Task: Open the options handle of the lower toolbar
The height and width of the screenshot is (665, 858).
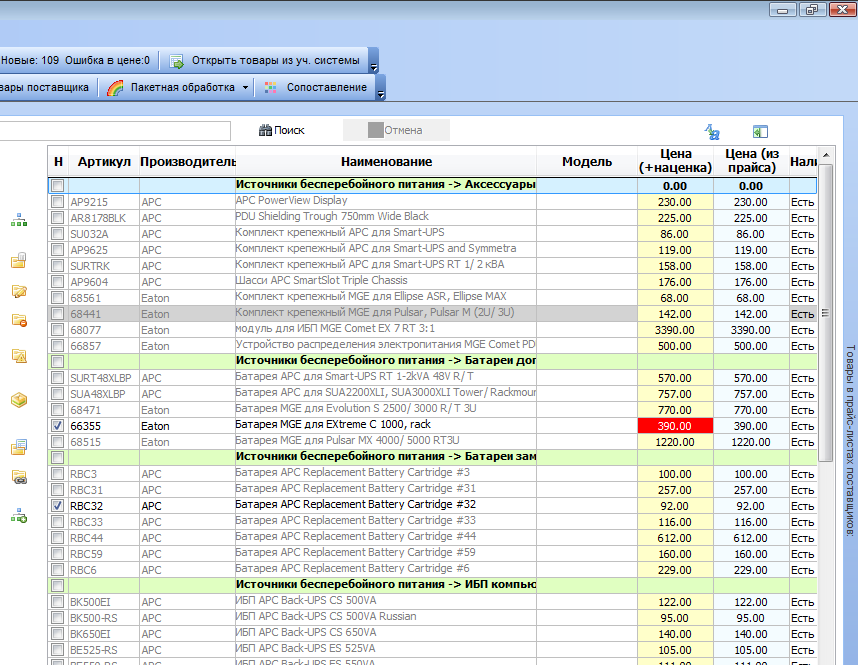Action: [x=381, y=88]
